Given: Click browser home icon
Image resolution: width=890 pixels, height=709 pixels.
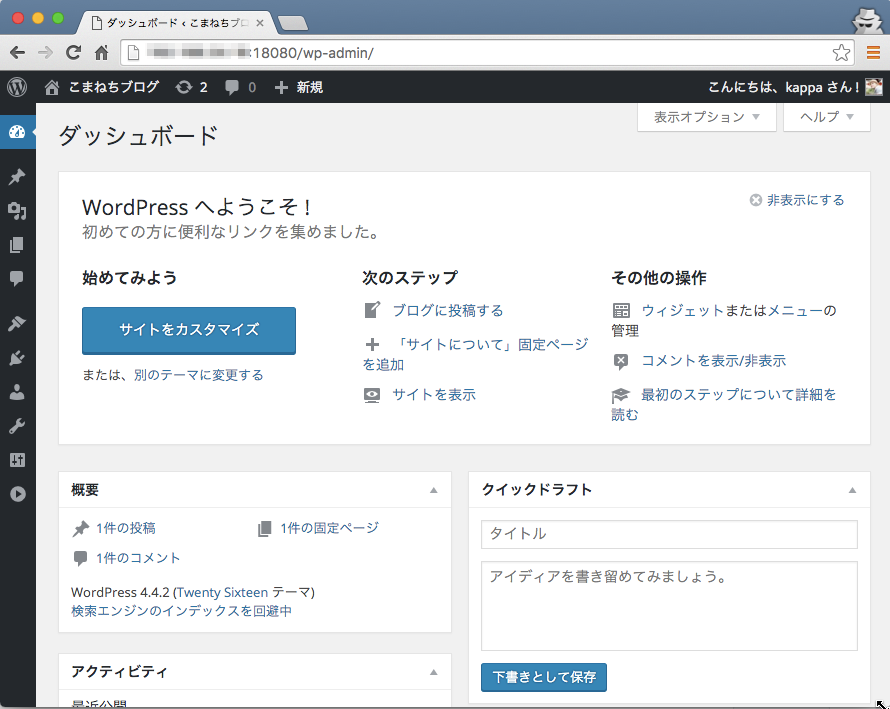Looking at the screenshot, I should click(x=102, y=53).
